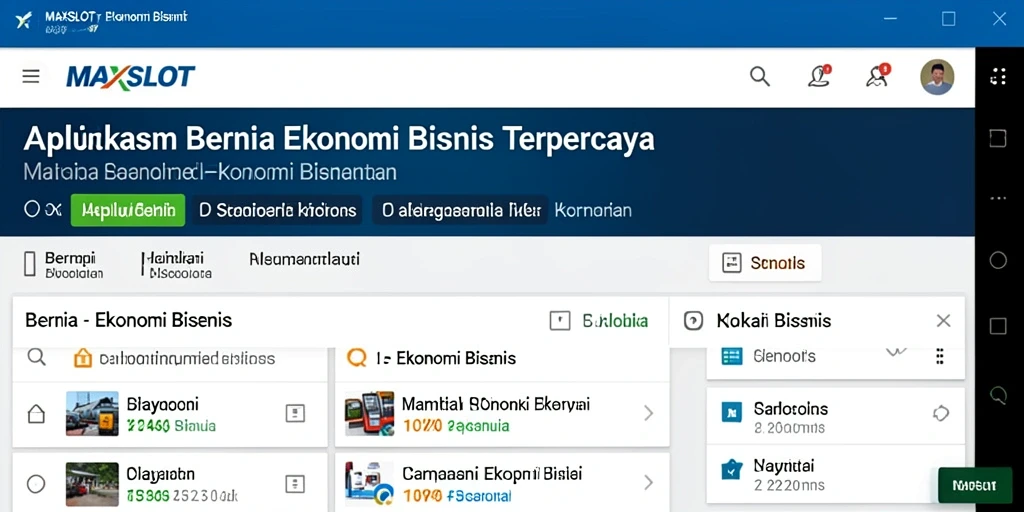Click the home icon in the Blayaooni row
Image resolution: width=1024 pixels, height=512 pixels.
point(36,414)
